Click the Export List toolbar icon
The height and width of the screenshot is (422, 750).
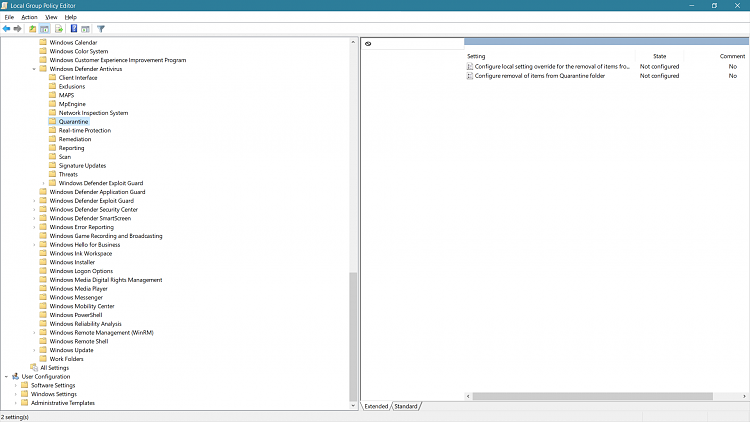coord(59,29)
